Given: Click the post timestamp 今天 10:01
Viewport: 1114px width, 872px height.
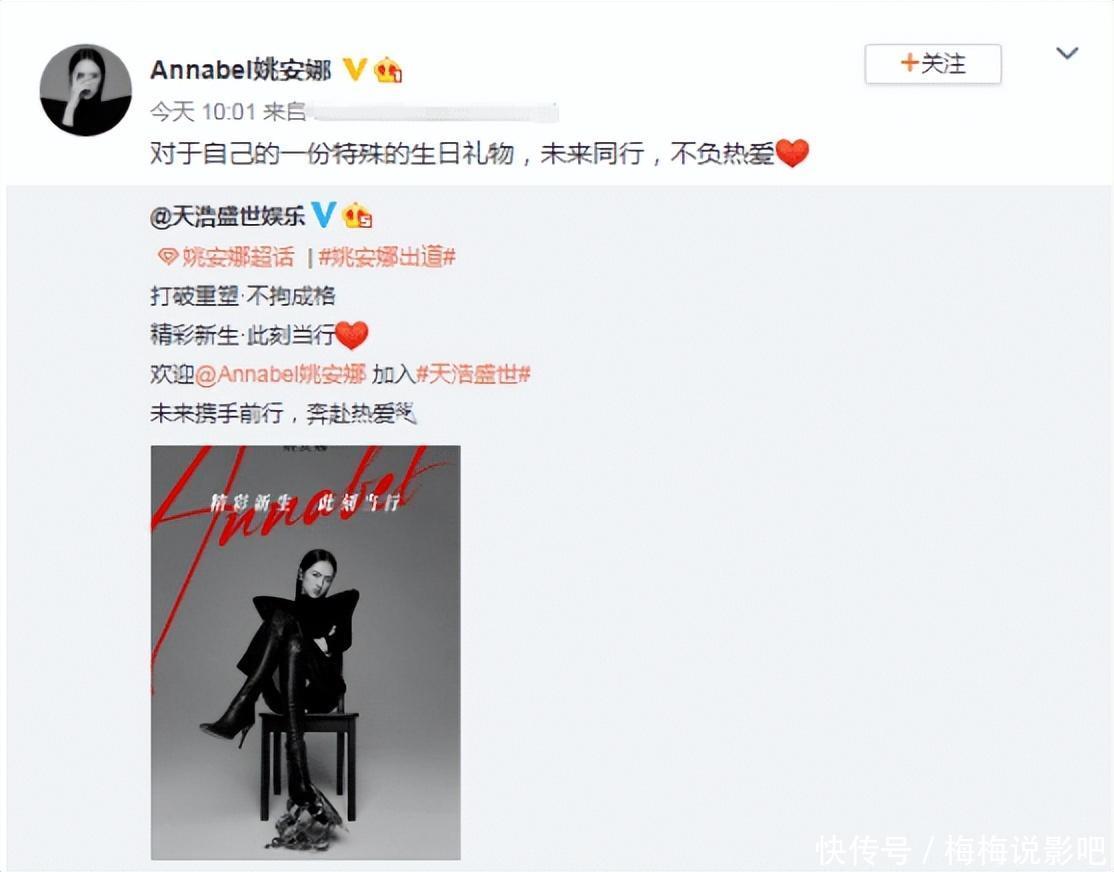Looking at the screenshot, I should tap(202, 112).
